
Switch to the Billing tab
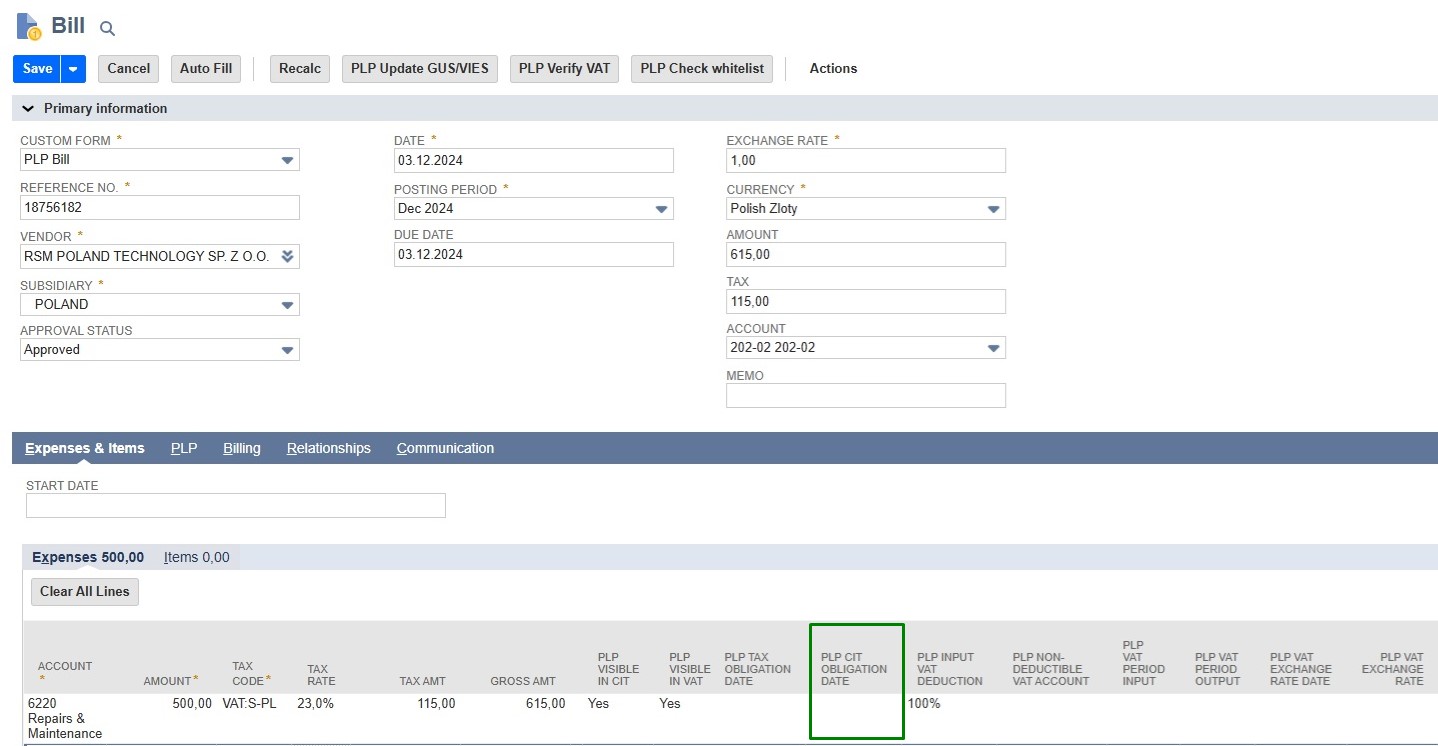[241, 448]
